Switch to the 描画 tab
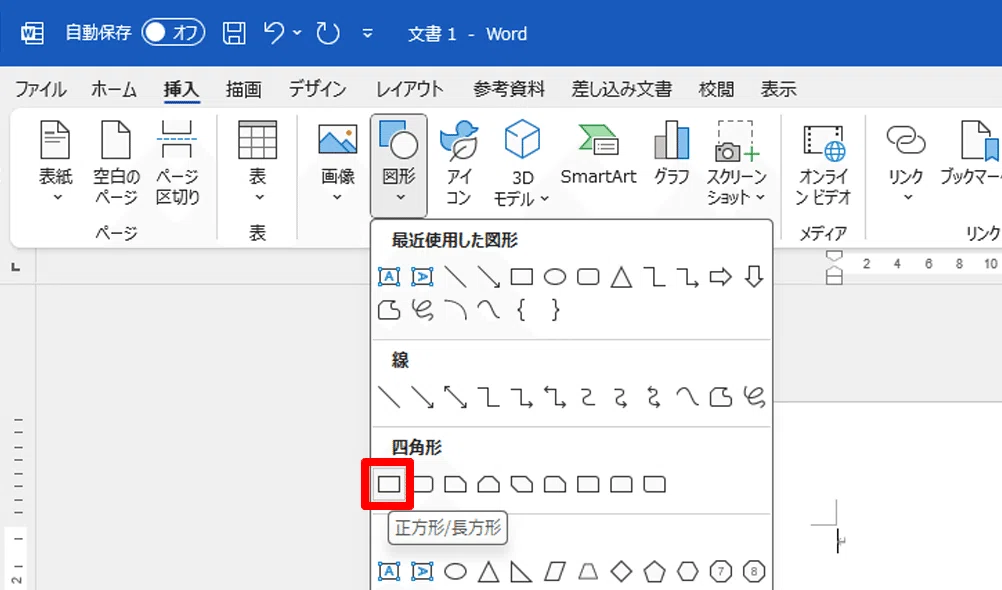Viewport: 1002px width, 590px height. [x=243, y=89]
